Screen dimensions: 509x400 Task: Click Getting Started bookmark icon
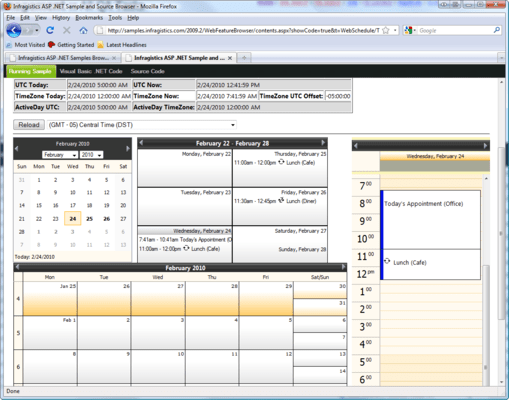(x=51, y=45)
